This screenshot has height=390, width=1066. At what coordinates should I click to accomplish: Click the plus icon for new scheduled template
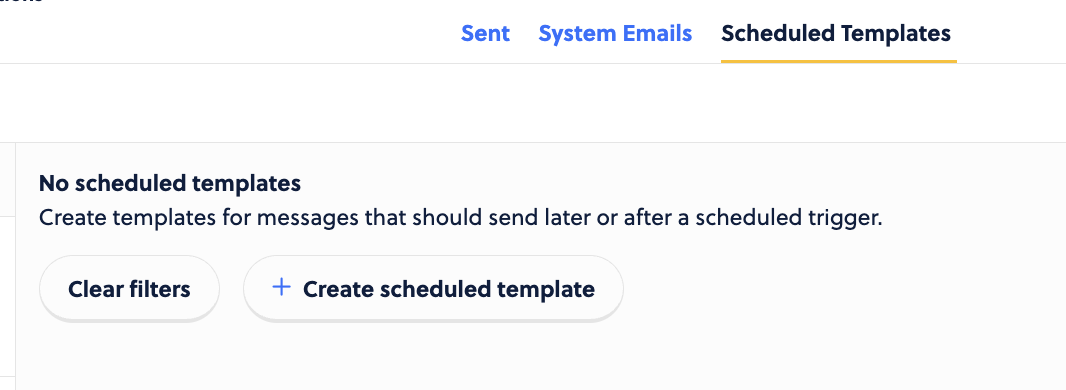click(281, 288)
